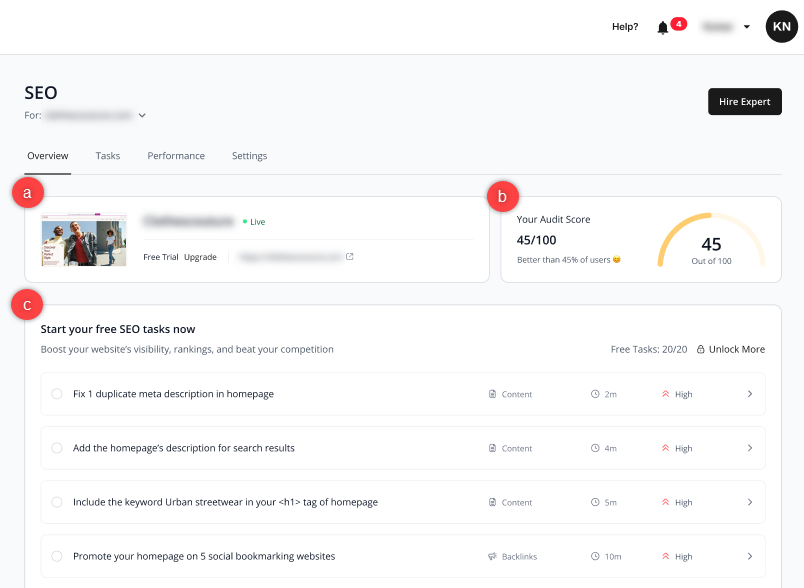This screenshot has width=804, height=588.
Task: Click the Hire Expert button
Action: click(745, 102)
